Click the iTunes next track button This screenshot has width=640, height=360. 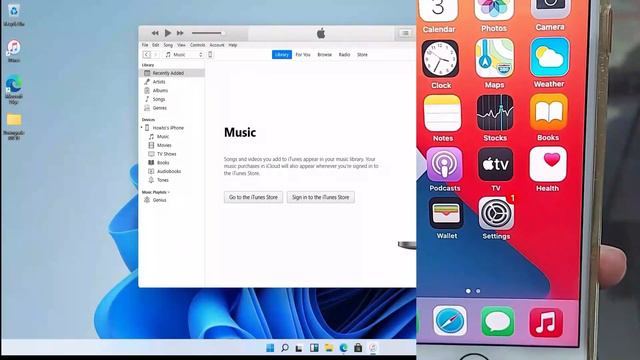tap(180, 33)
